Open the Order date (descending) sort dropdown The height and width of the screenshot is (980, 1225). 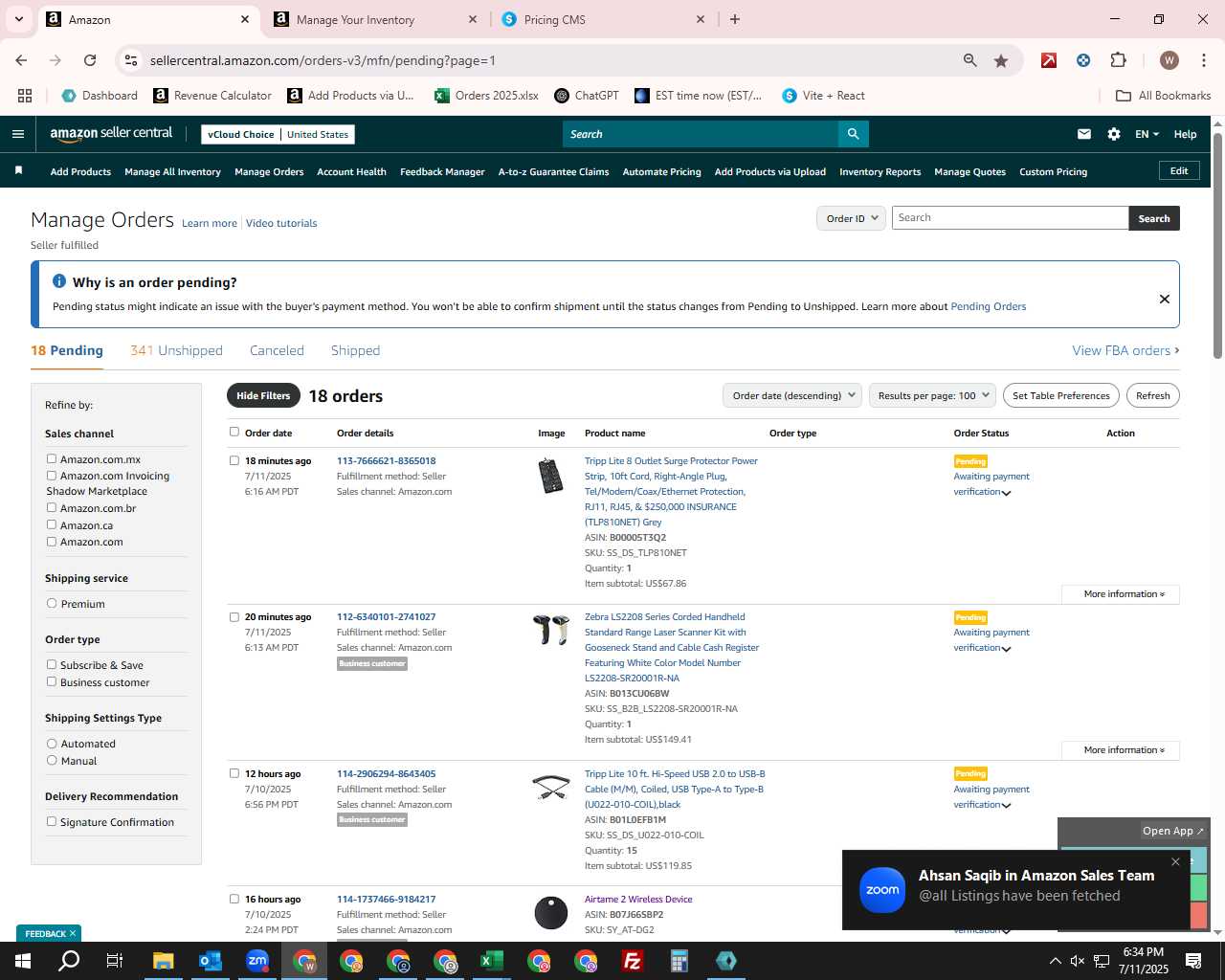[x=791, y=395]
